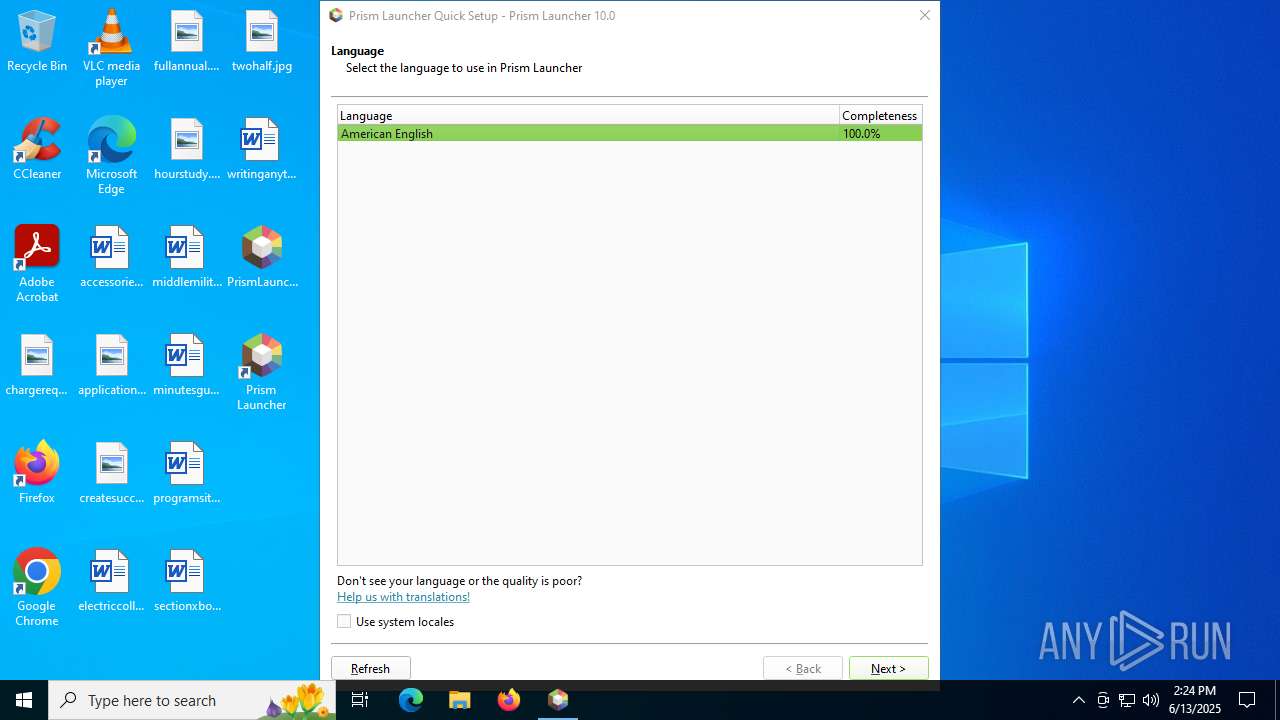Open File Explorer from the taskbar

[x=460, y=700]
